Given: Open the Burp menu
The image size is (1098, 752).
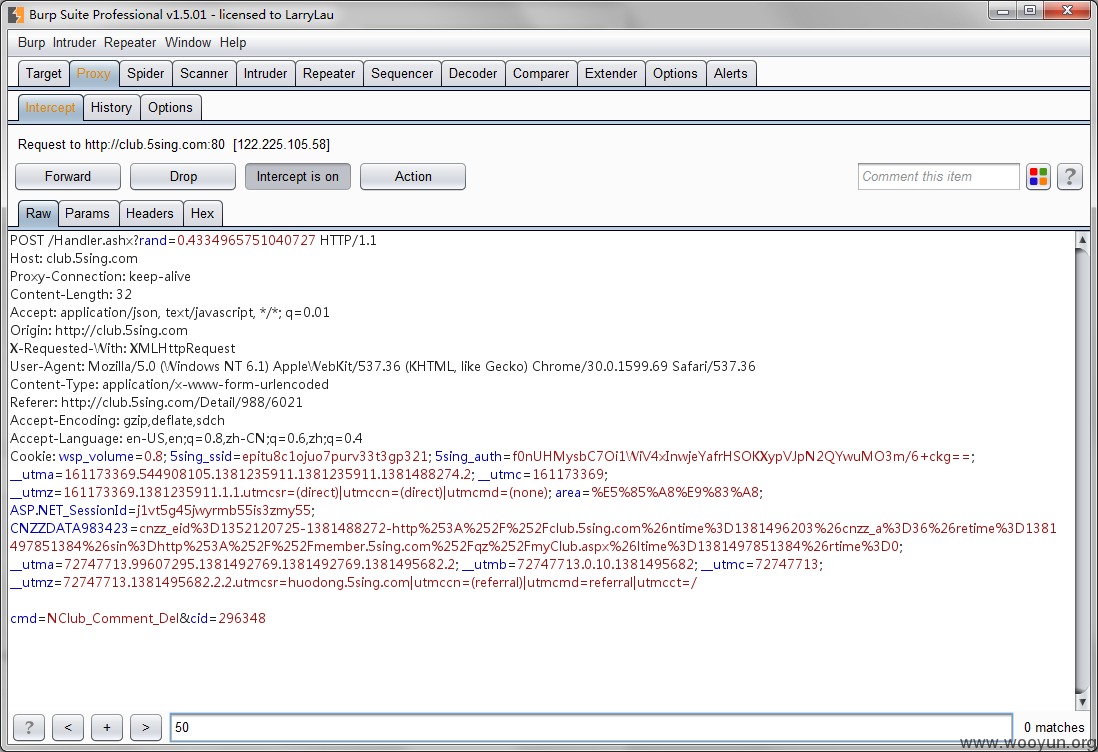Looking at the screenshot, I should coord(32,43).
